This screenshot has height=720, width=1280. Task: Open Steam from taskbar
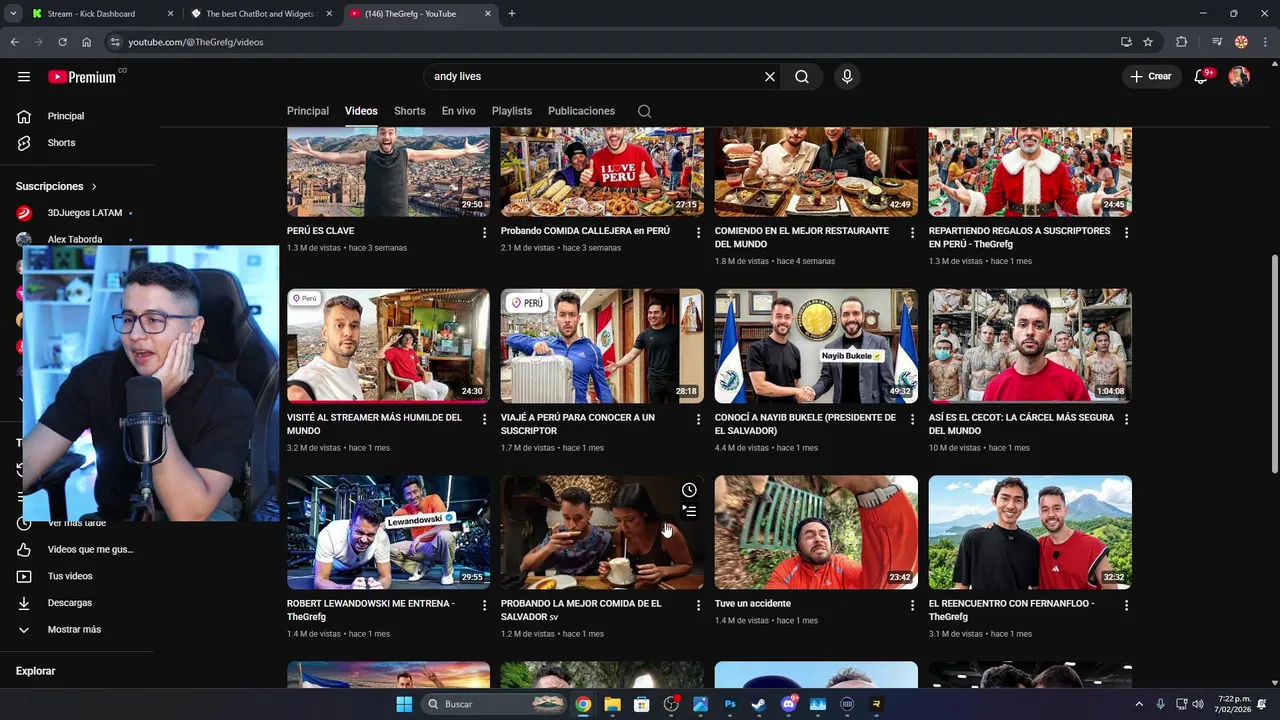759,704
